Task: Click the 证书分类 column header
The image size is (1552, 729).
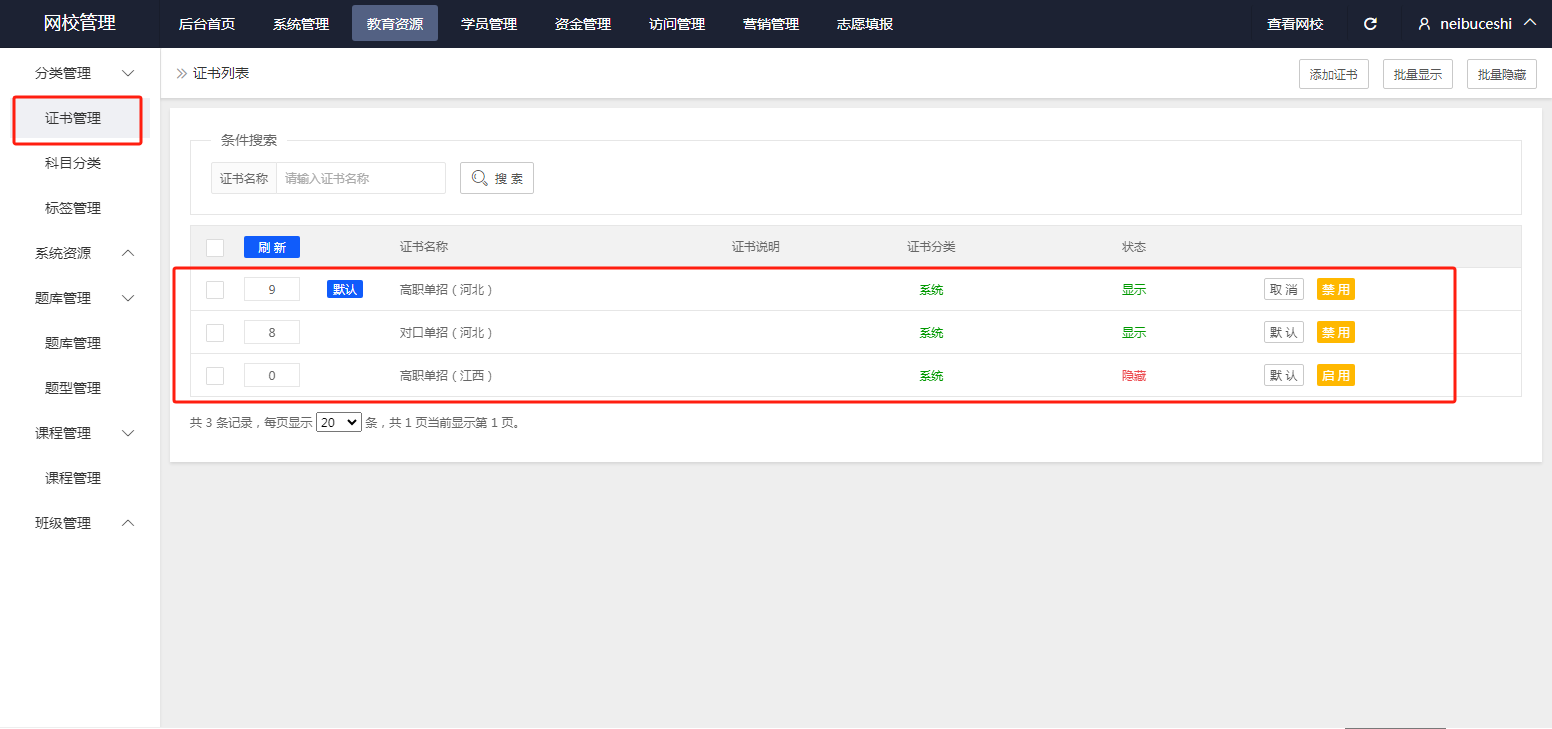Action: [x=931, y=247]
